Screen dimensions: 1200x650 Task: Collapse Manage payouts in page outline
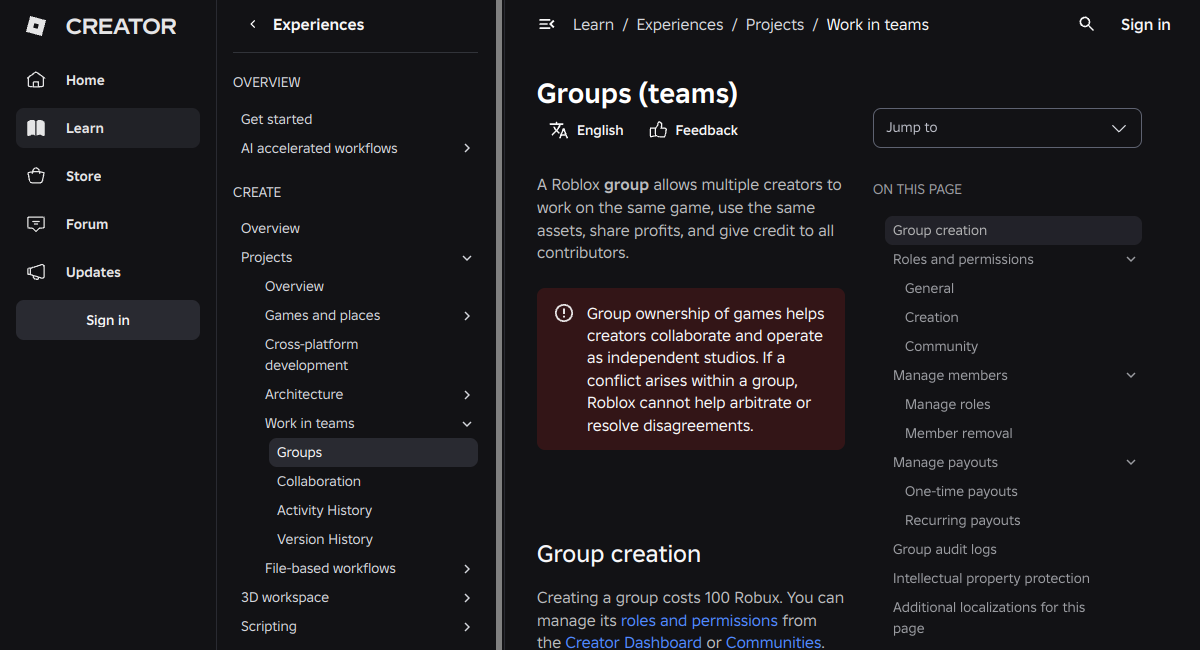(1131, 462)
